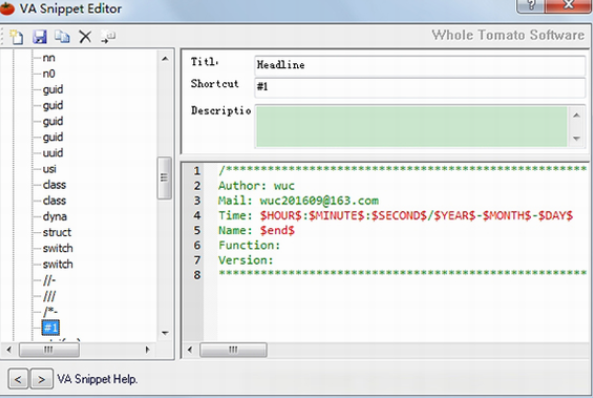Click the Help question mark button
Image resolution: width=593 pixels, height=398 pixels.
(x=531, y=6)
